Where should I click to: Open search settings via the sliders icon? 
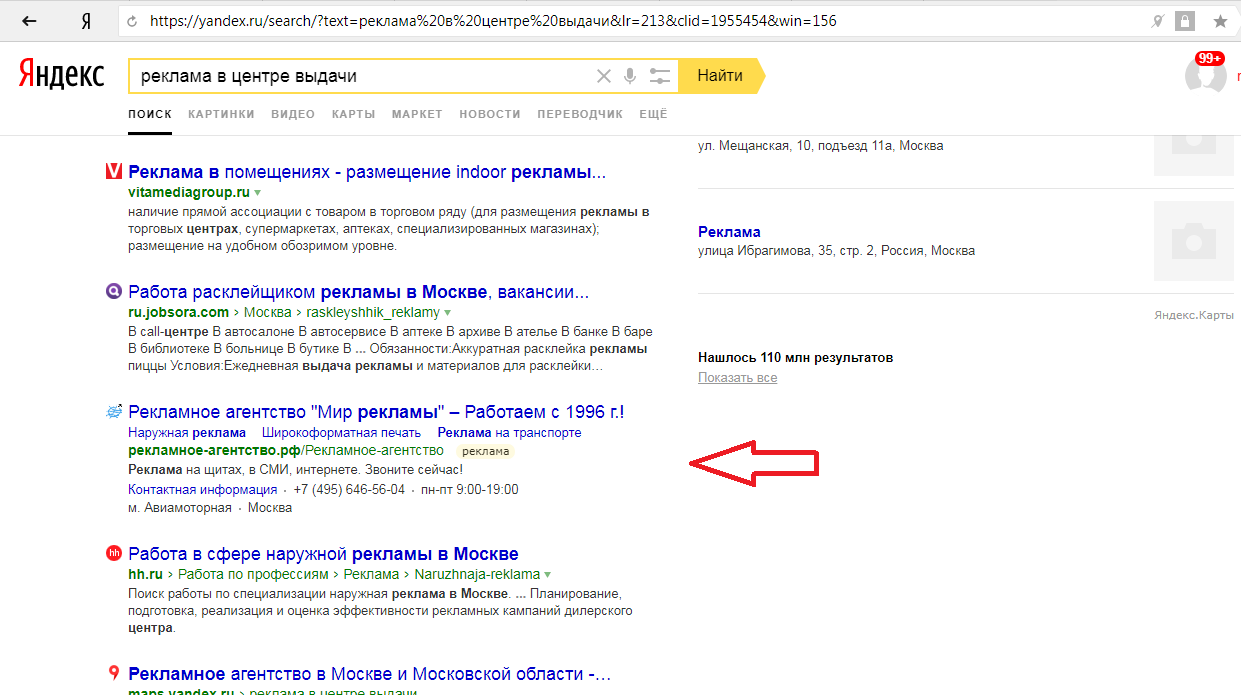pos(659,76)
